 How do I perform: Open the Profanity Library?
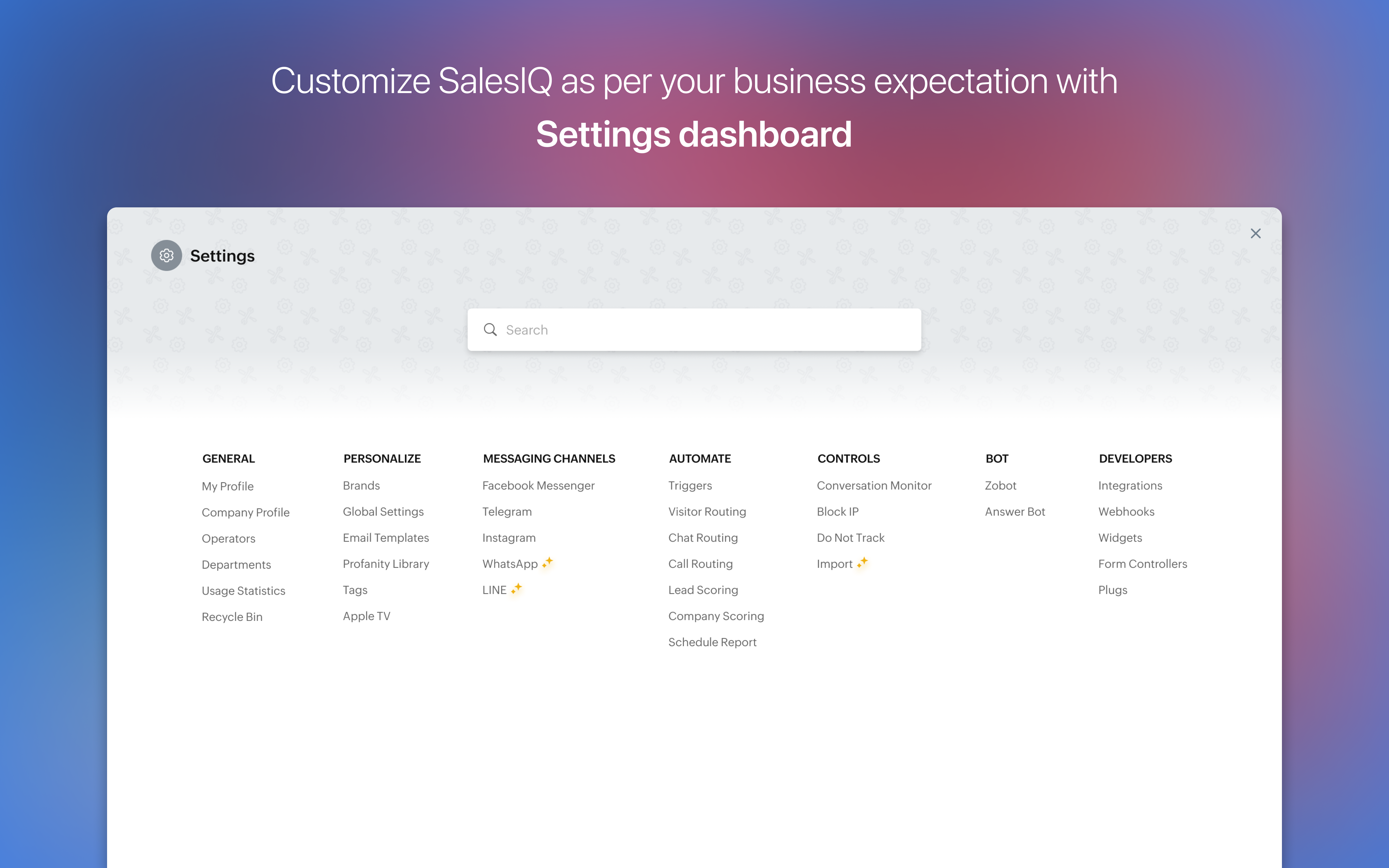coord(386,564)
